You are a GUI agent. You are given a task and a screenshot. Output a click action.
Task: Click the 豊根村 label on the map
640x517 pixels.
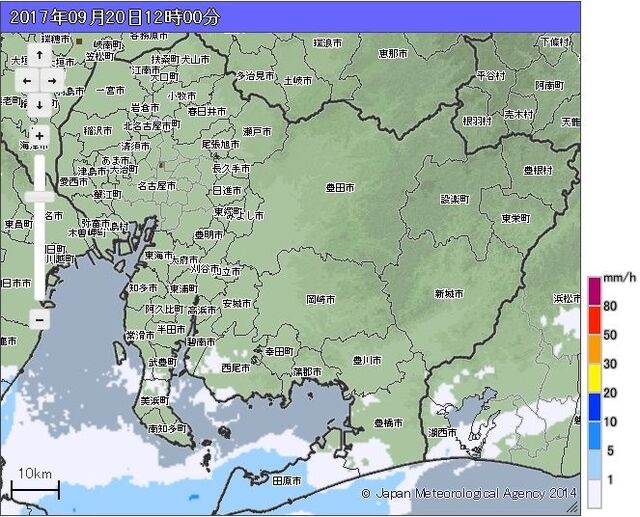[538, 170]
